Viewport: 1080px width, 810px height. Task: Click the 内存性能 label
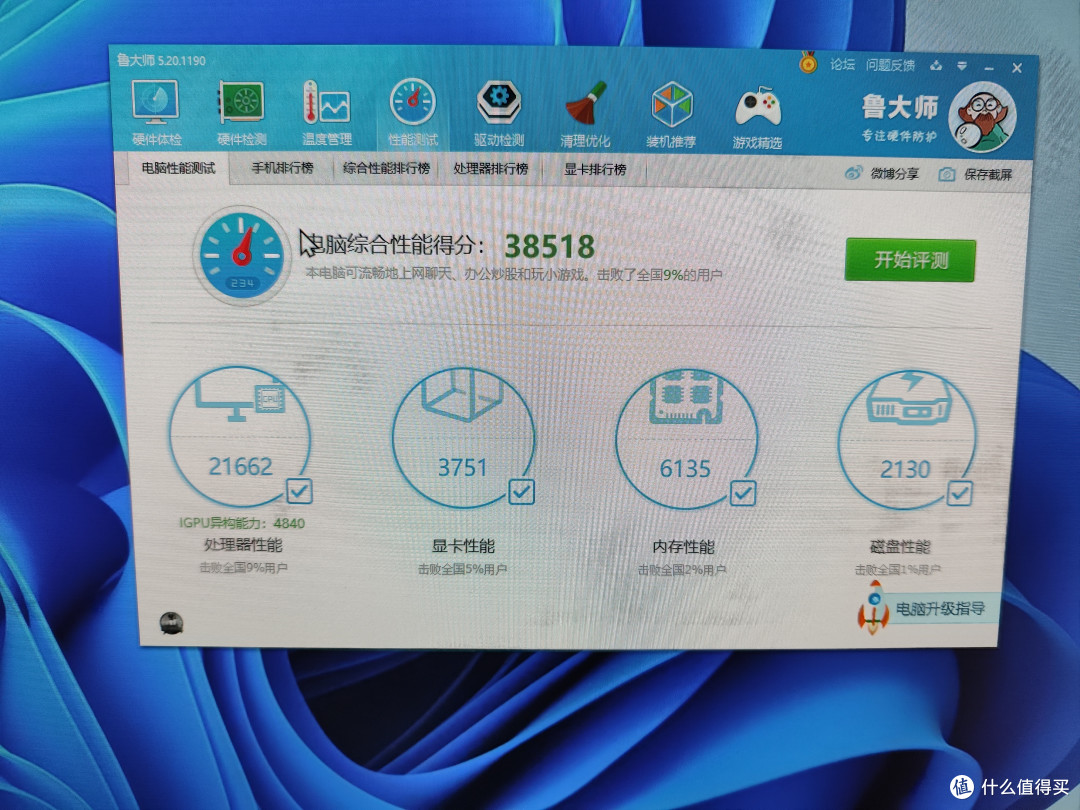click(x=683, y=547)
